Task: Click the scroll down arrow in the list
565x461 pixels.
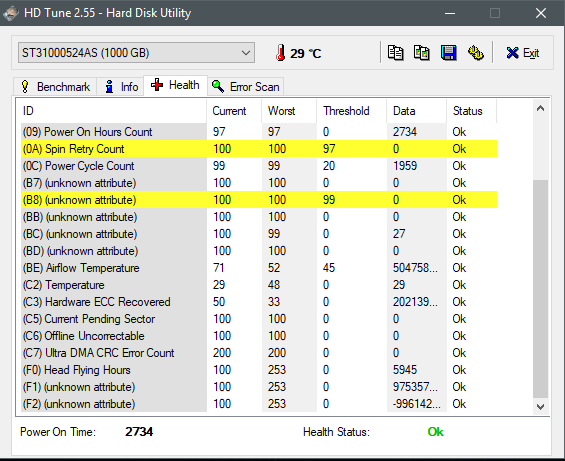Action: pos(540,406)
